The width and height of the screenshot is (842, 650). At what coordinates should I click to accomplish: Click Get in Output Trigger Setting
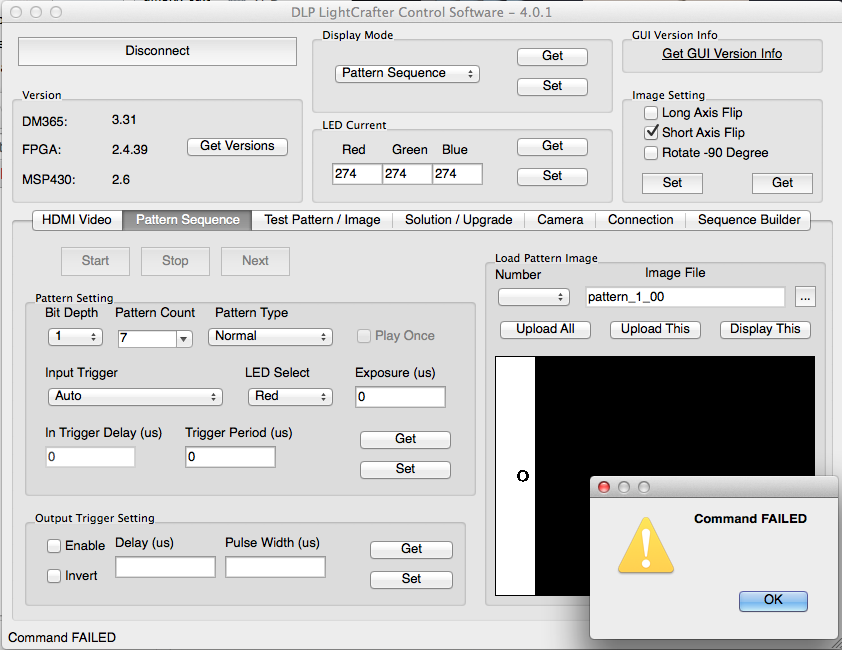(x=411, y=550)
